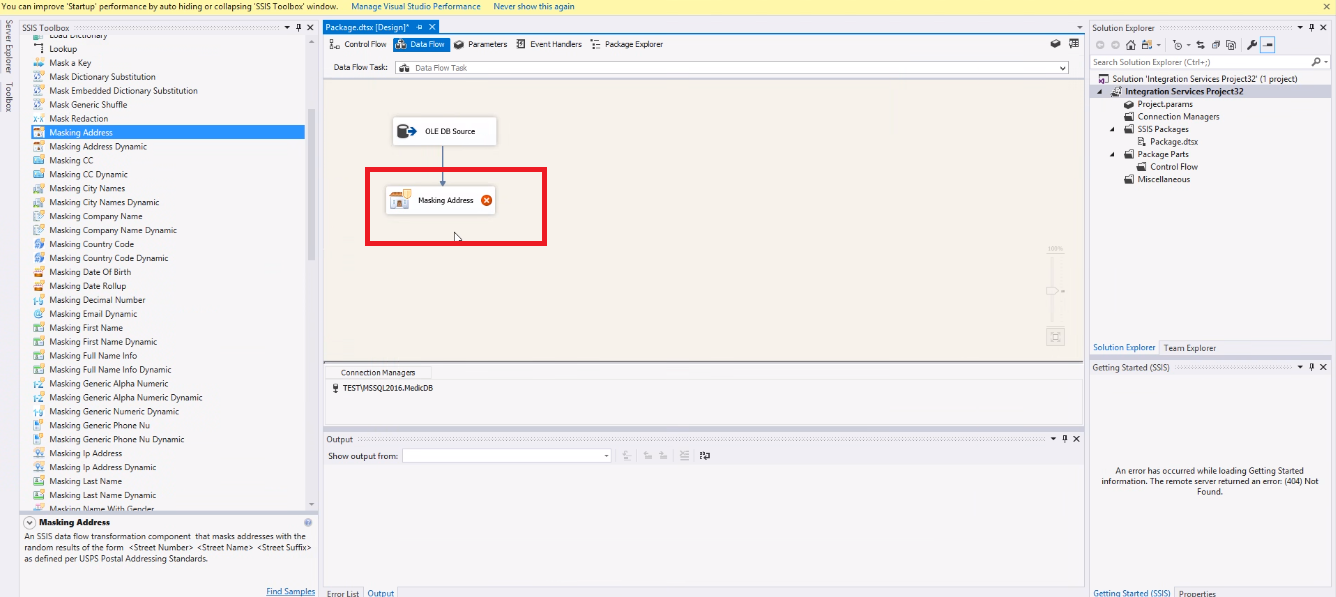Click Home icon in Solution Explorer toolbar
1336x597 pixels.
(1131, 45)
